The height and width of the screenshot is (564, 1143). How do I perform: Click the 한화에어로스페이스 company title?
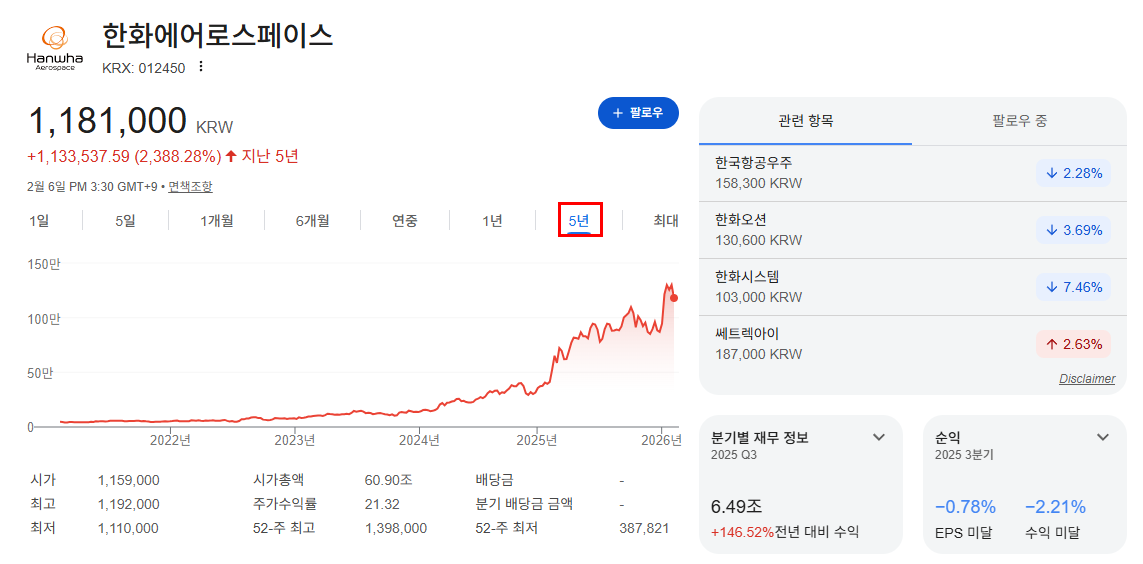click(217, 36)
